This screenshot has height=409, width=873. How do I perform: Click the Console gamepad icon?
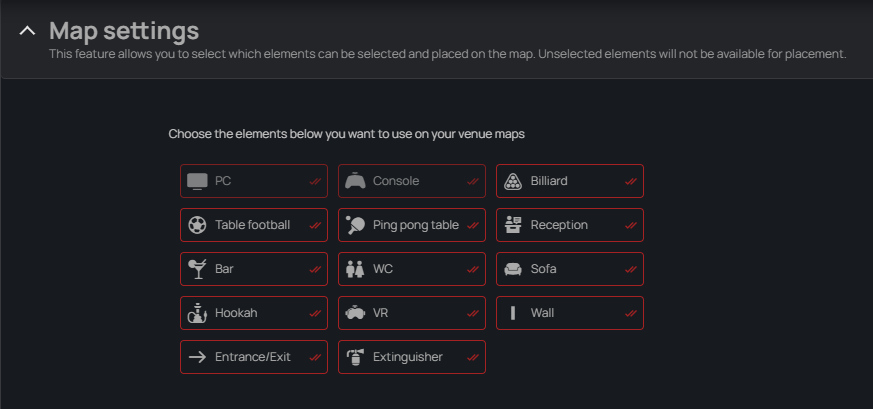(355, 181)
